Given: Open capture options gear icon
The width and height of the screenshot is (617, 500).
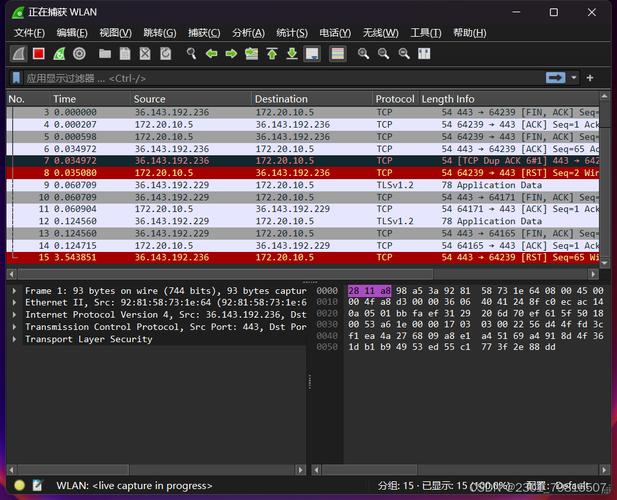Looking at the screenshot, I should point(79,54).
